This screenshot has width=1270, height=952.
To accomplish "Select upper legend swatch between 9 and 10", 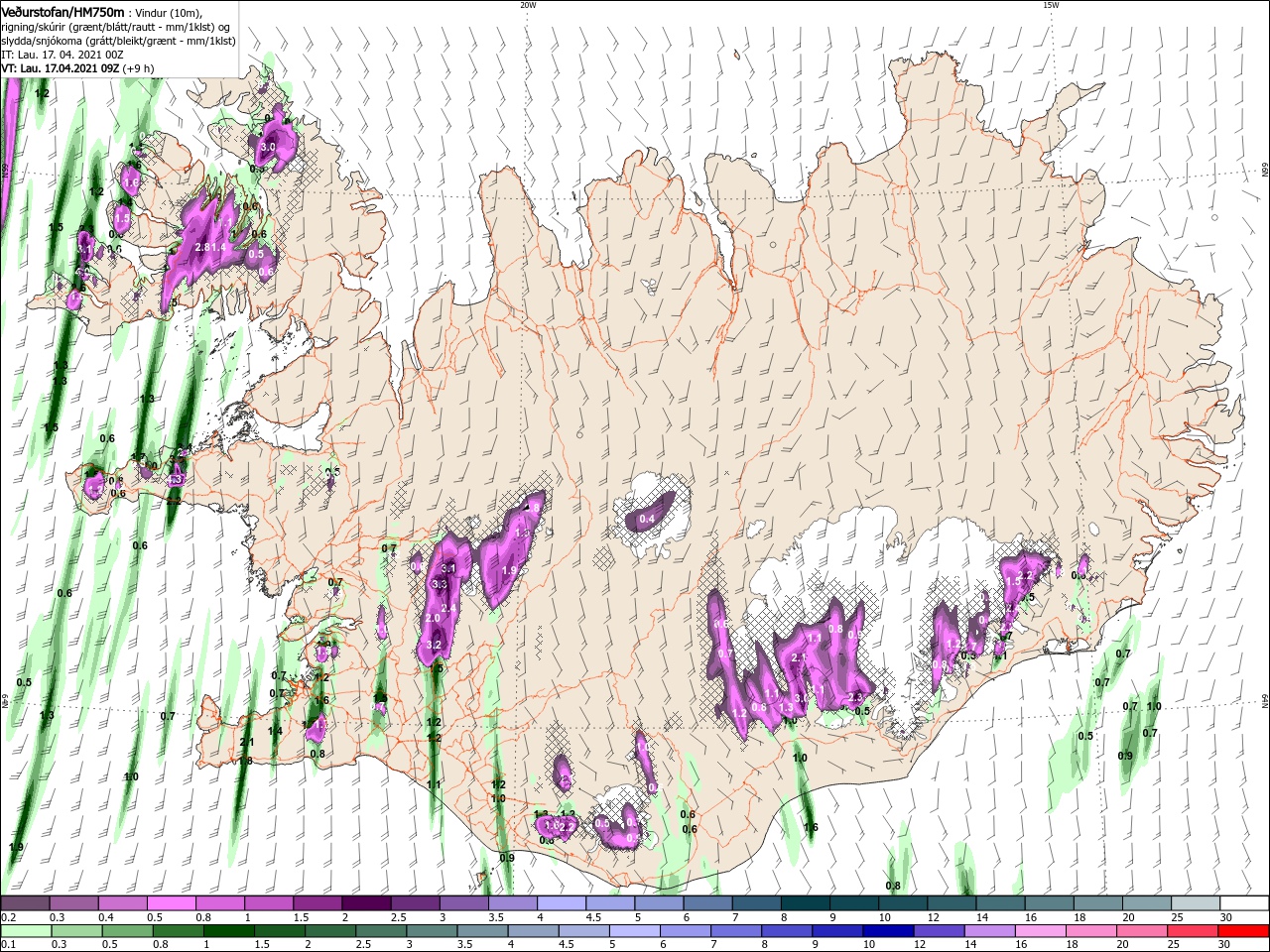I will [853, 903].
